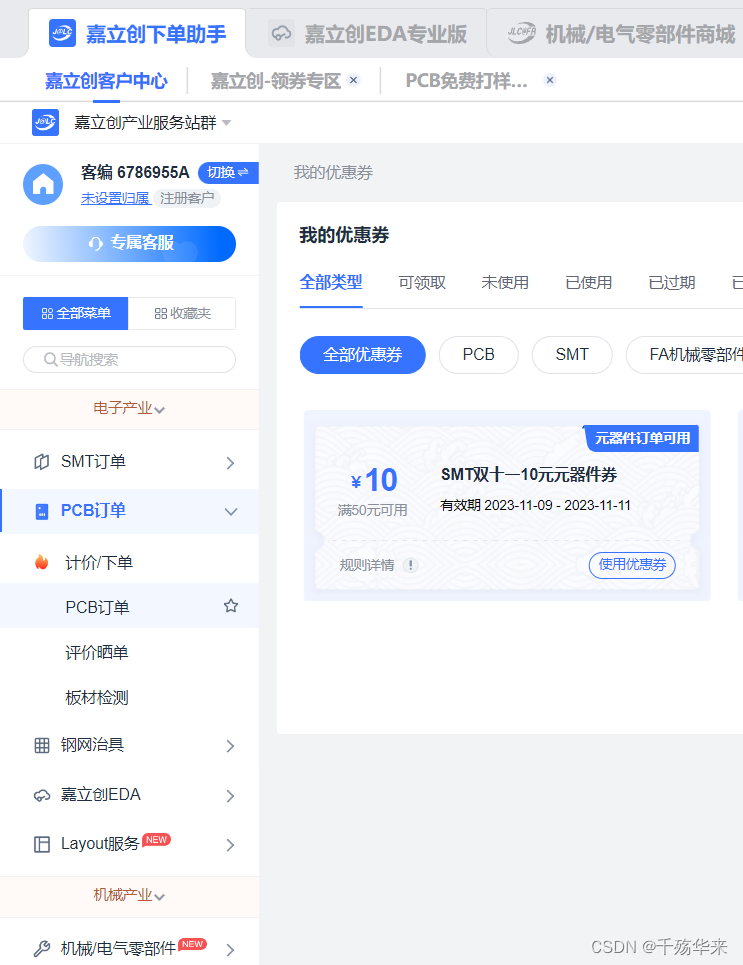This screenshot has height=965, width=743.
Task: Filter coupons by SMT pill
Action: pyautogui.click(x=572, y=354)
